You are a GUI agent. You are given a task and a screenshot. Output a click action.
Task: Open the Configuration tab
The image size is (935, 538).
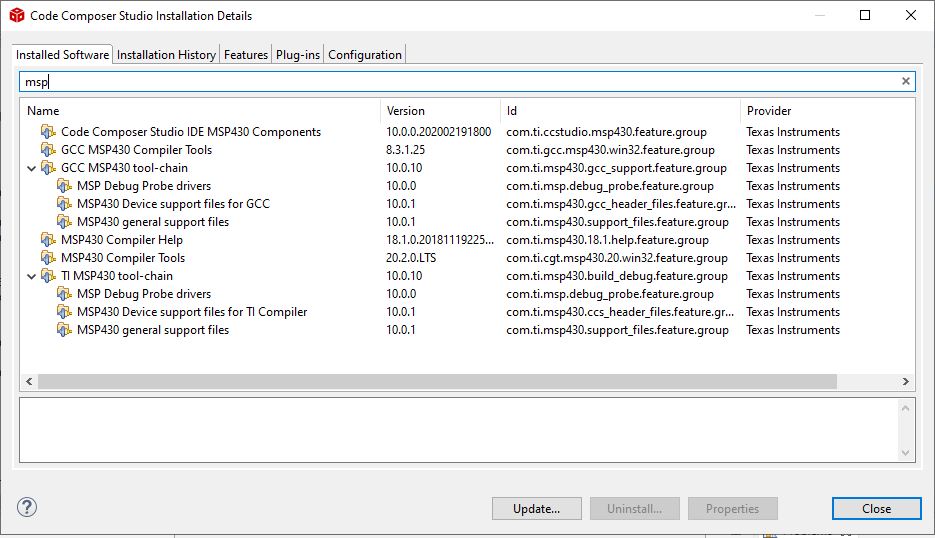[365, 55]
